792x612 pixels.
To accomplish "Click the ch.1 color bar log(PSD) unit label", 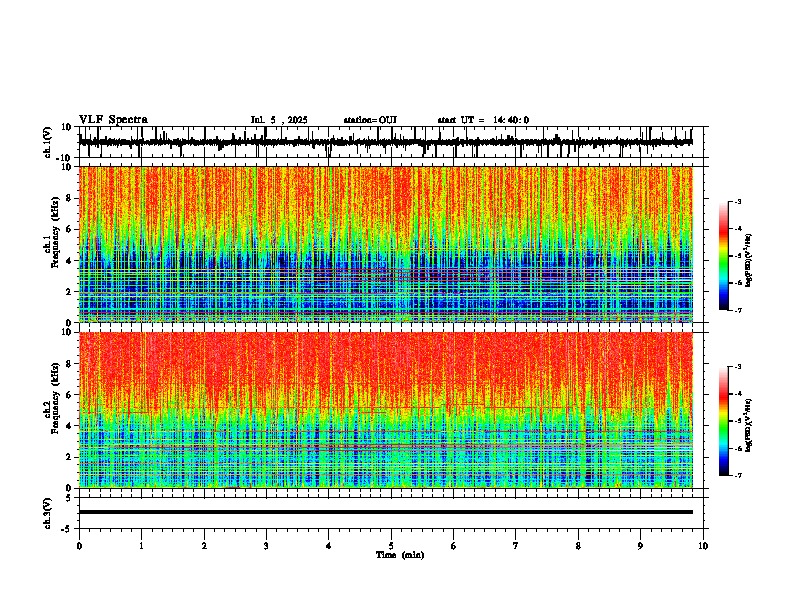I will 749,260.
